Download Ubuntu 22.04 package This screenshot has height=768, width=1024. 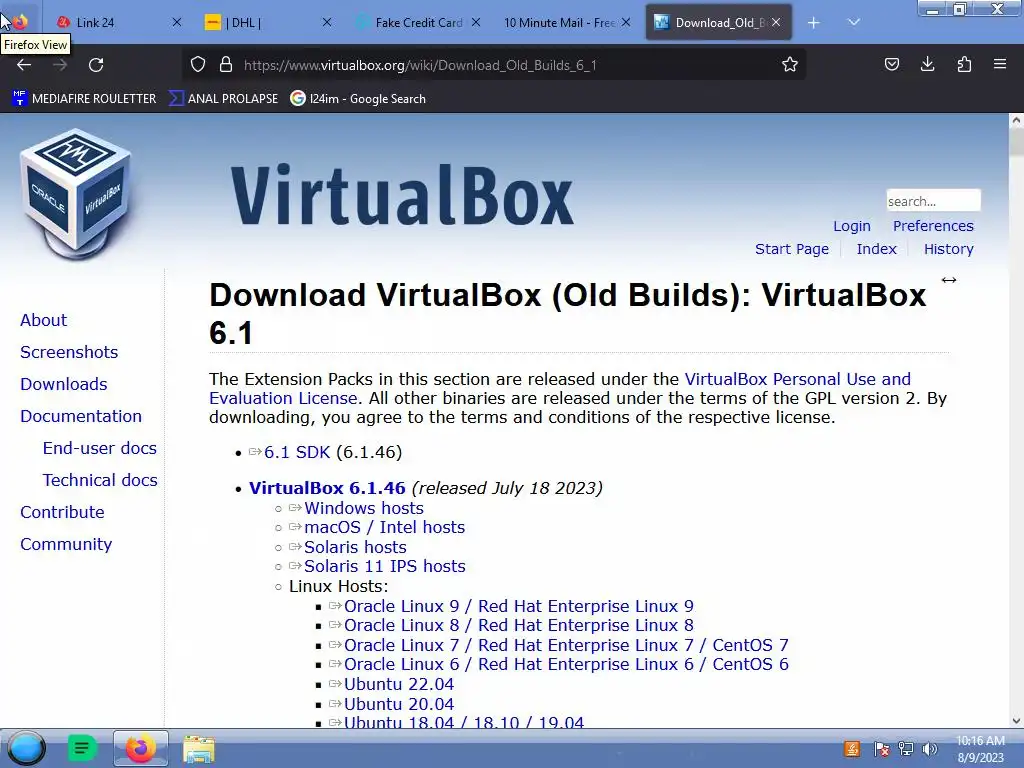[398, 684]
